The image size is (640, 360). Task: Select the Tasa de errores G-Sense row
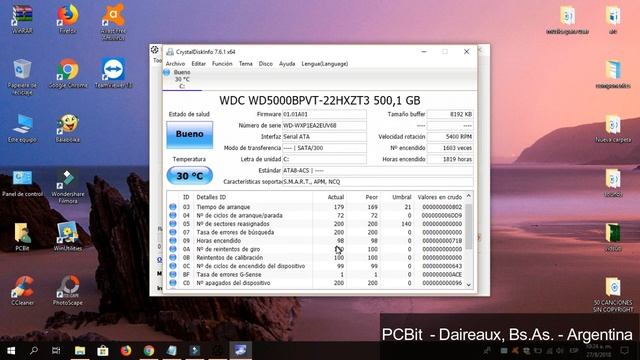pos(316,275)
